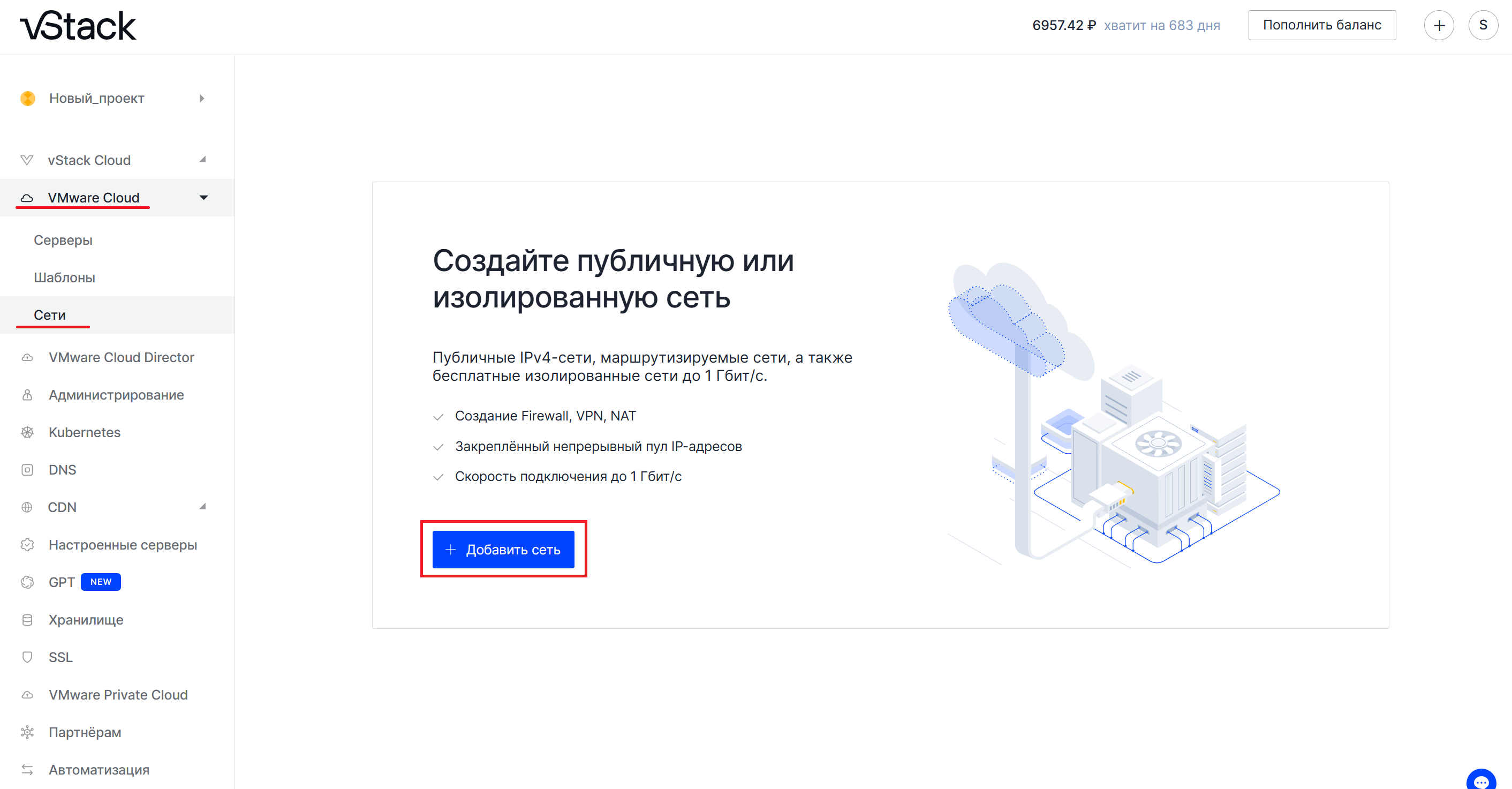The width and height of the screenshot is (1512, 789).
Task: Open the user avatar S menu
Action: (x=1483, y=25)
